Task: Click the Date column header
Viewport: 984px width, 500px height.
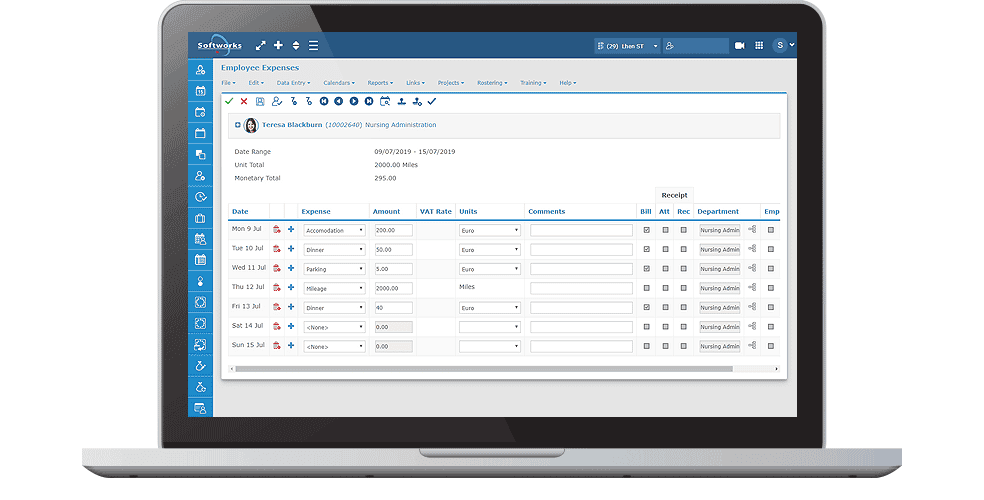Action: click(x=240, y=211)
